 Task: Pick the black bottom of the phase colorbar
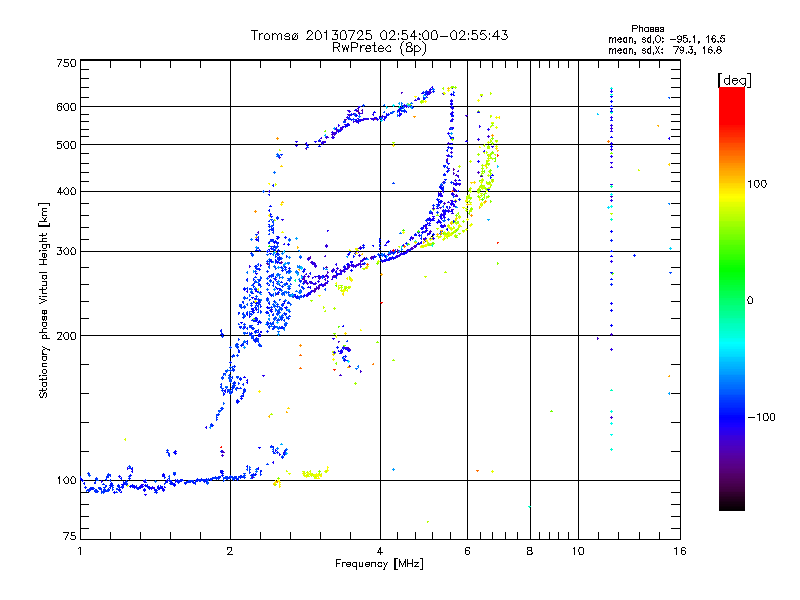pos(732,503)
